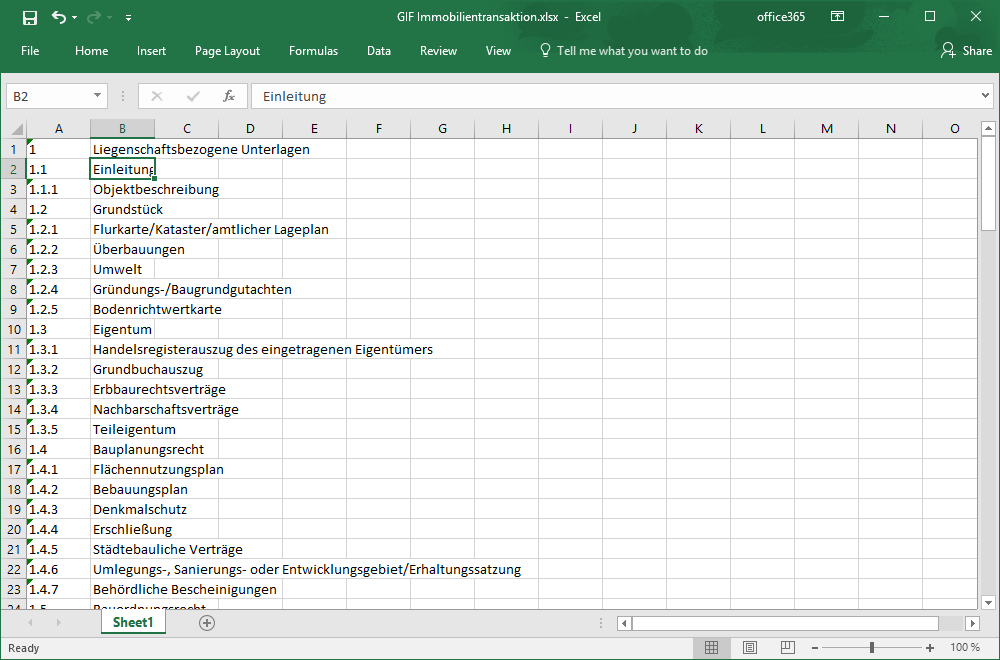Click cell Flurkarte/Kataster/amtlicher Lageplan
The height and width of the screenshot is (660, 1000).
tap(210, 230)
